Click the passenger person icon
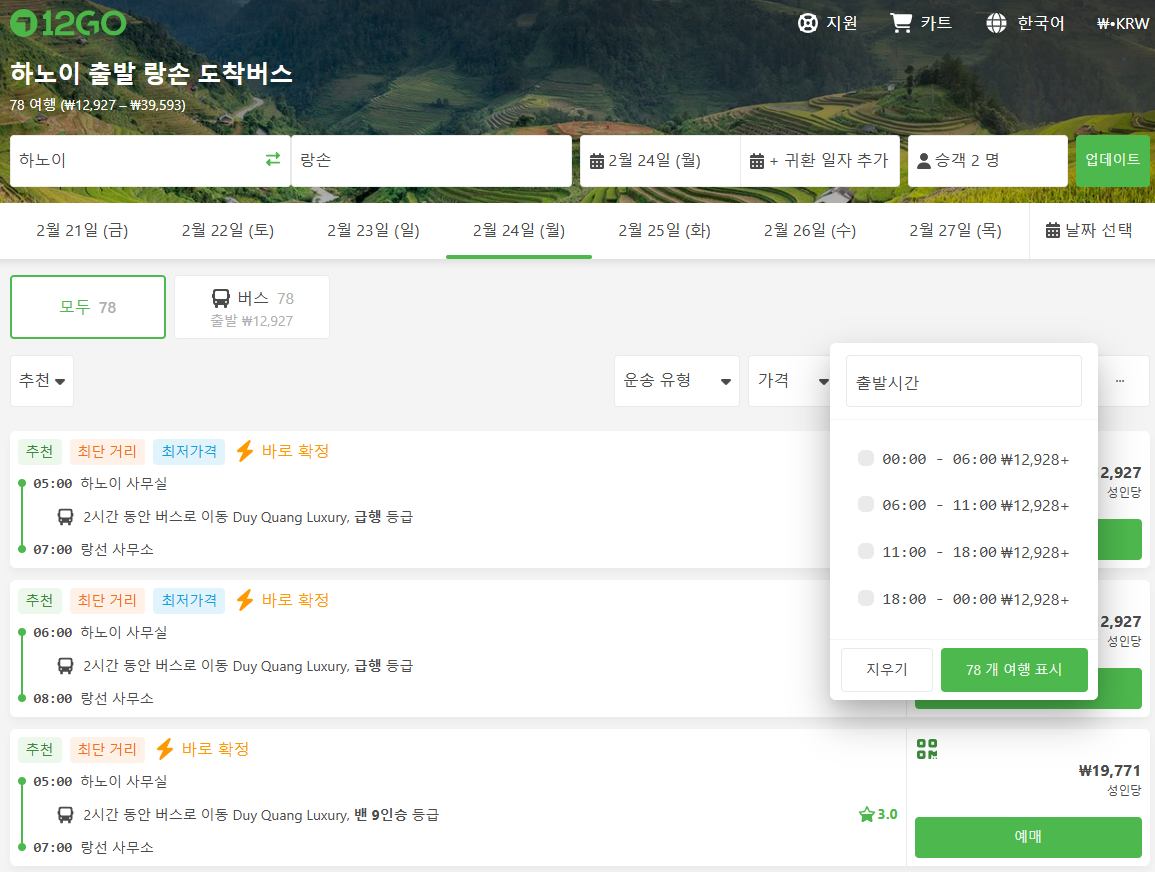1155x872 pixels. tap(924, 161)
